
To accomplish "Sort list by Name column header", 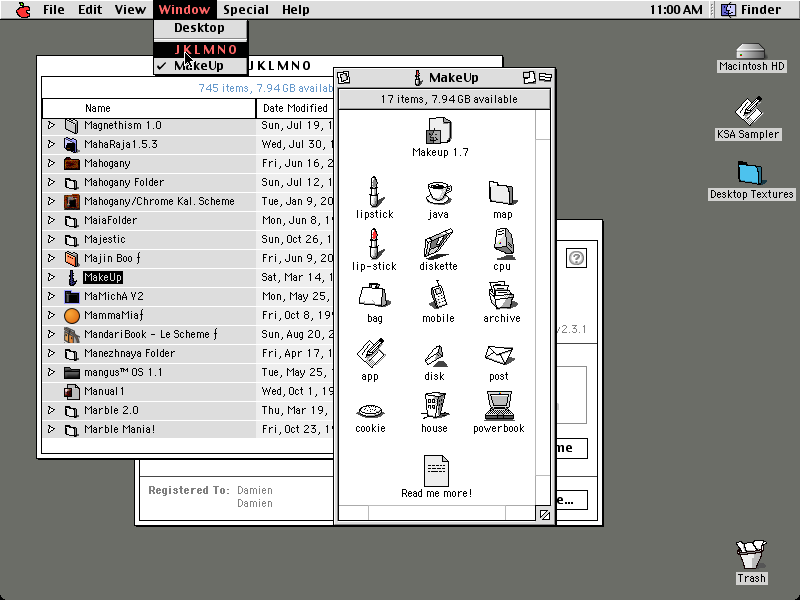I will pos(149,108).
